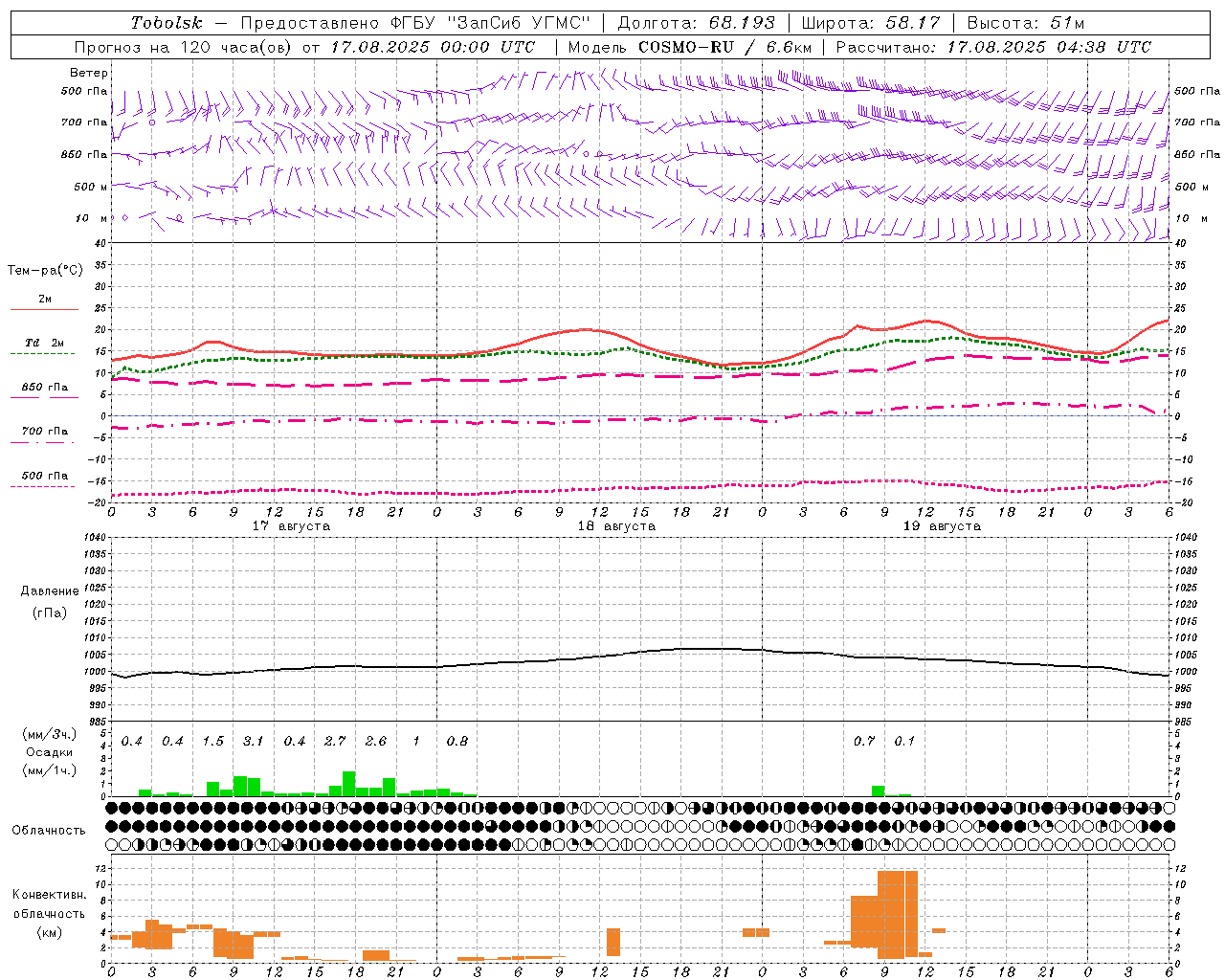Click the Давление panel label
Image resolution: width=1225 pixels, height=980 pixels.
point(50,591)
